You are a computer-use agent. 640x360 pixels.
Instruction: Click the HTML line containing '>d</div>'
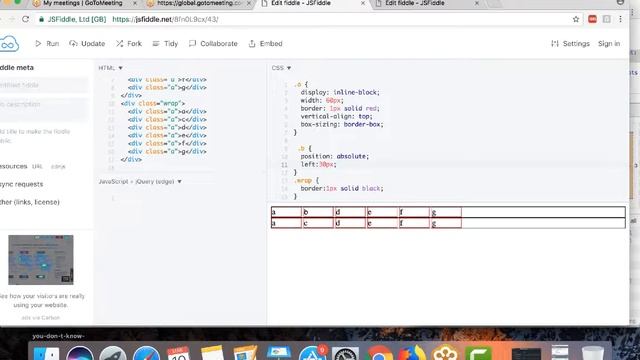(x=167, y=127)
